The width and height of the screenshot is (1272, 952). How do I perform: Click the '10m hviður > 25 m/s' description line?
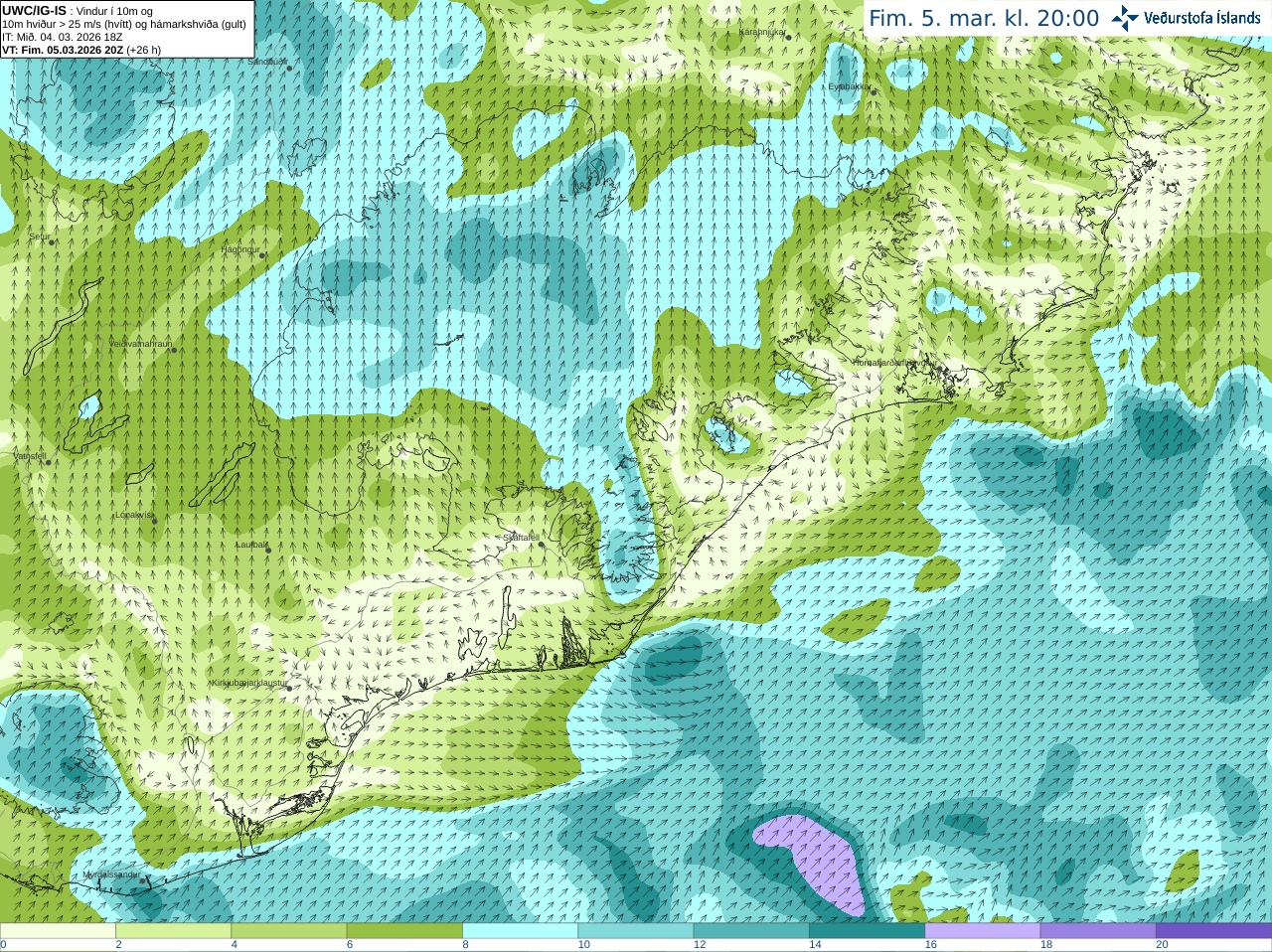click(124, 24)
